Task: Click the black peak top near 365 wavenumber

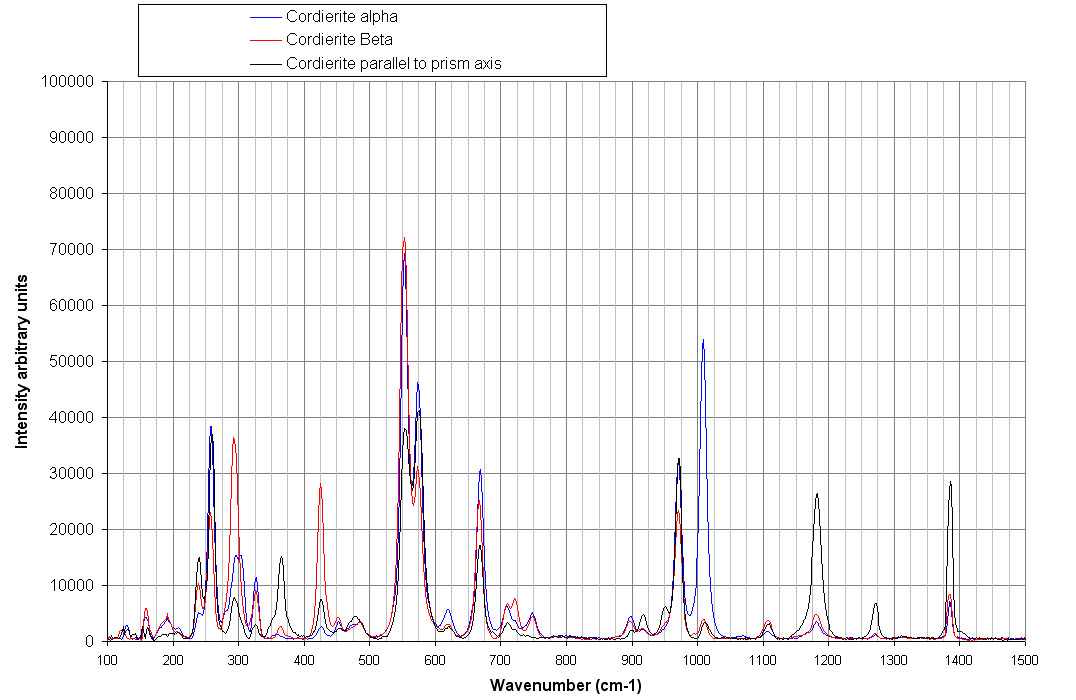Action: click(x=281, y=558)
